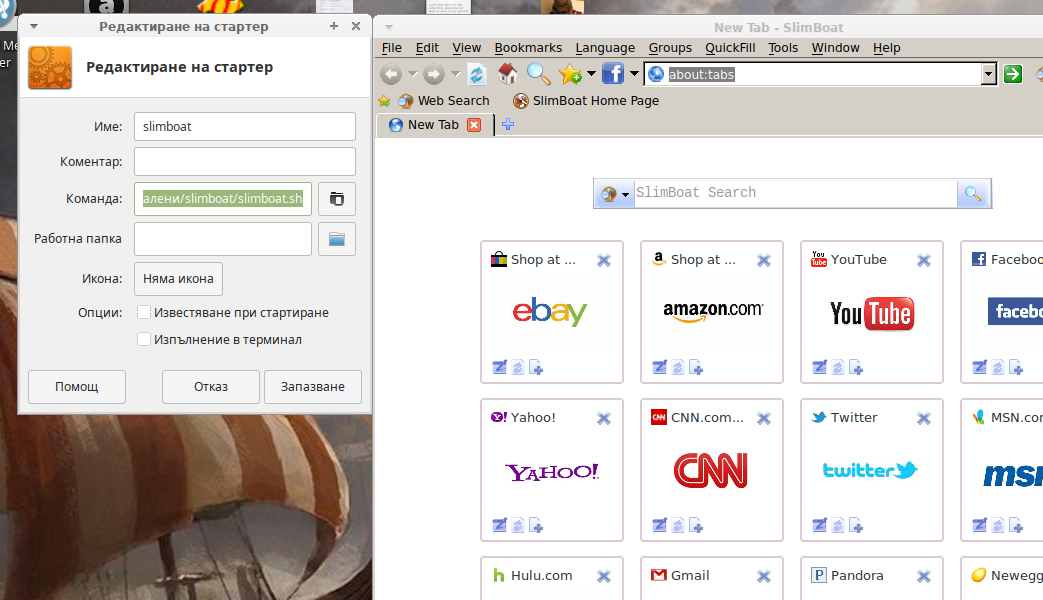The width and height of the screenshot is (1043, 600).
Task: Remove the Gmail tile with its X
Action: 764,577
